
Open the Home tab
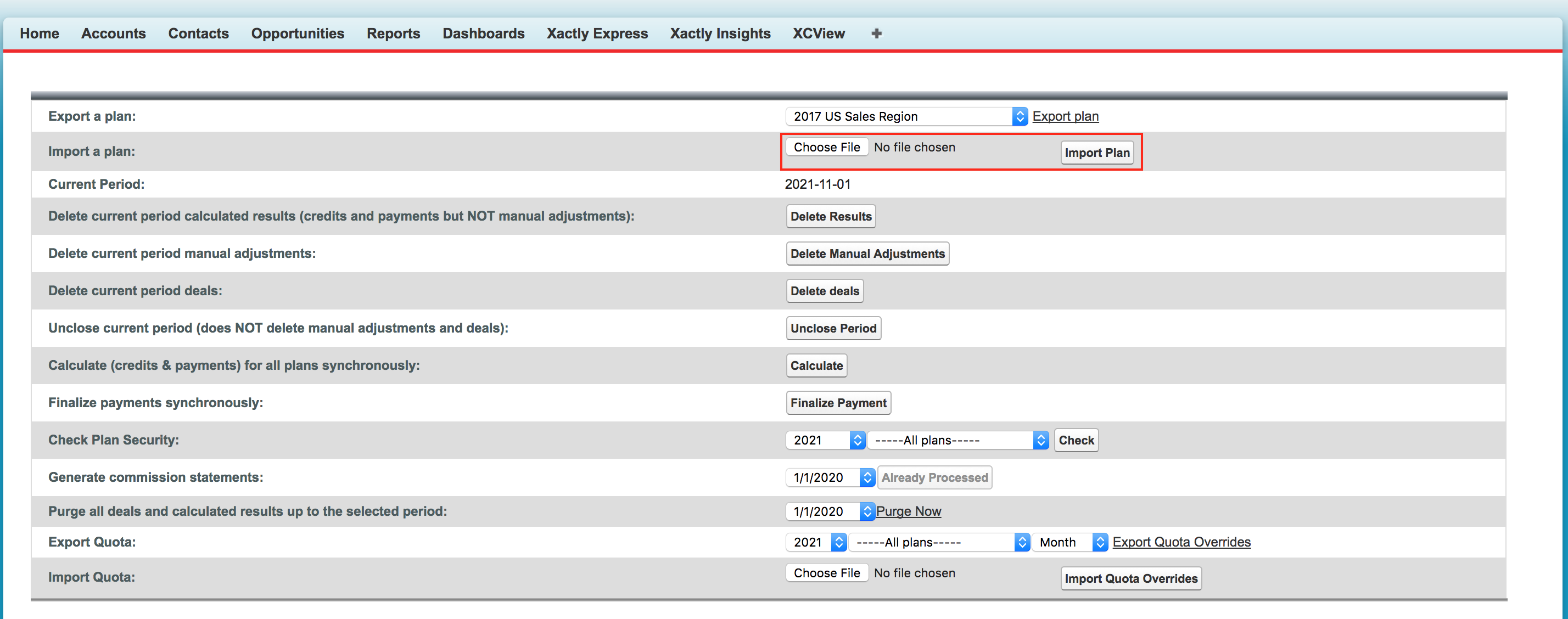click(x=40, y=33)
